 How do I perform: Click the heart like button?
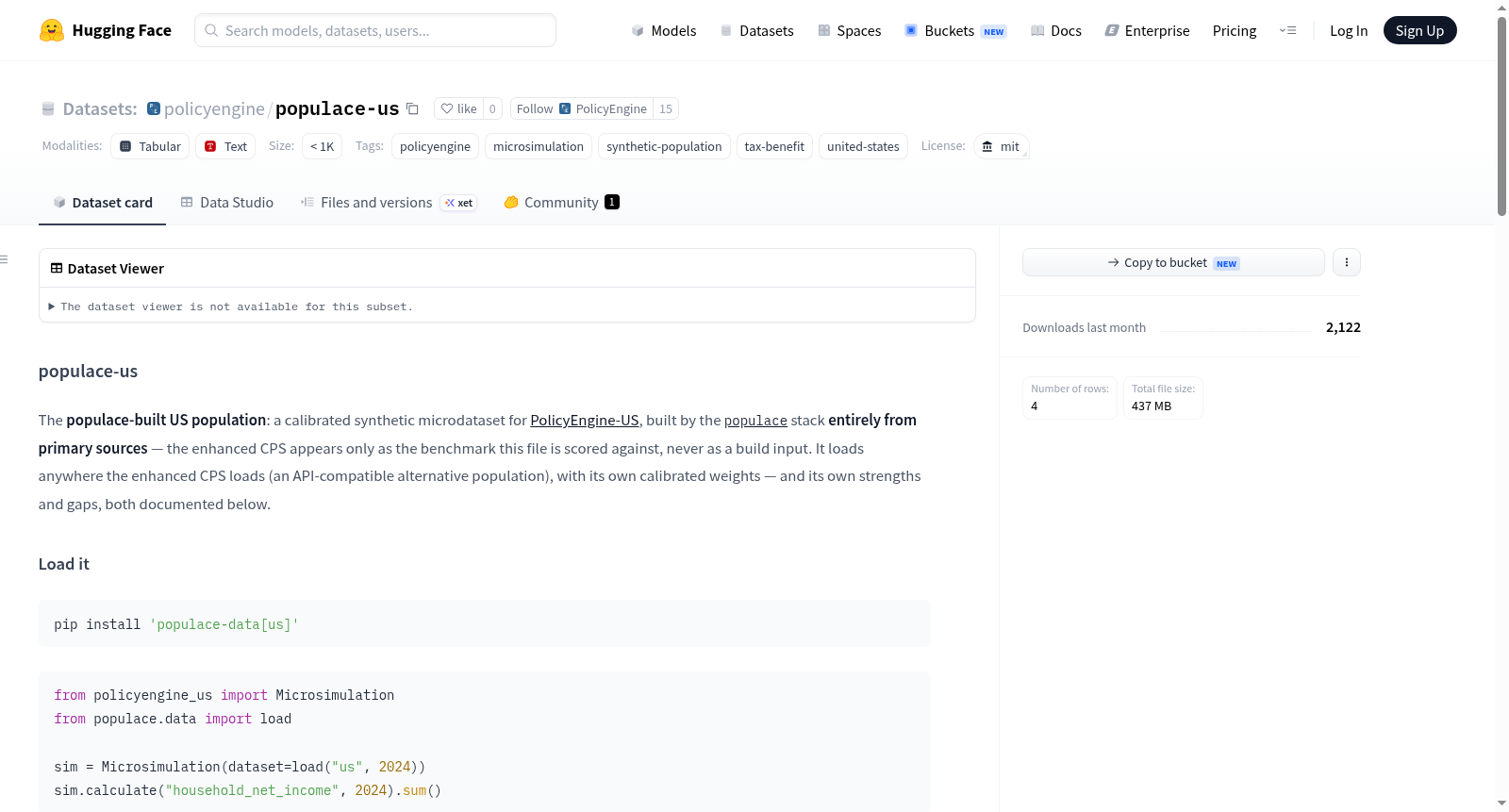[x=458, y=108]
